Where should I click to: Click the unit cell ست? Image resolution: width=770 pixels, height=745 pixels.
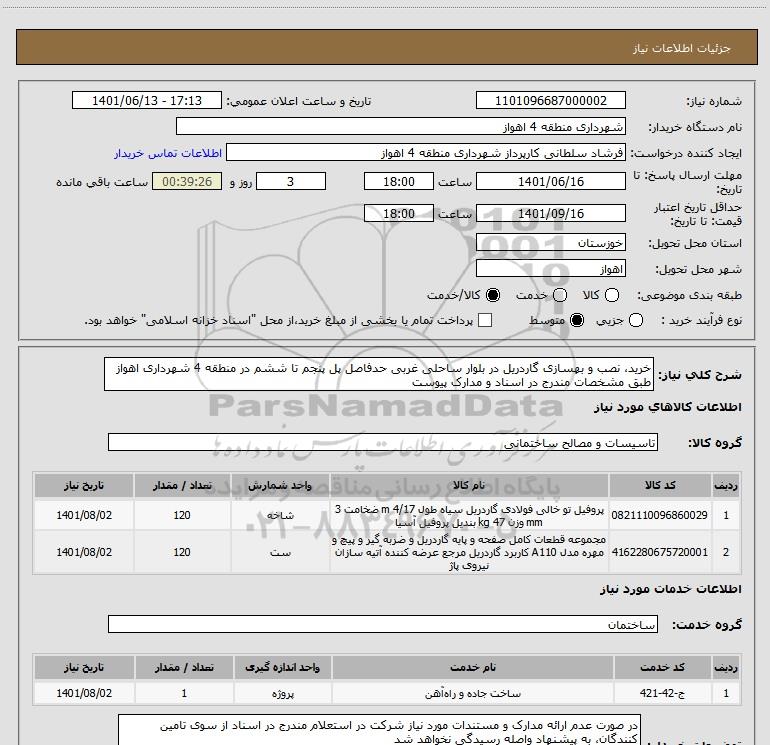click(280, 552)
